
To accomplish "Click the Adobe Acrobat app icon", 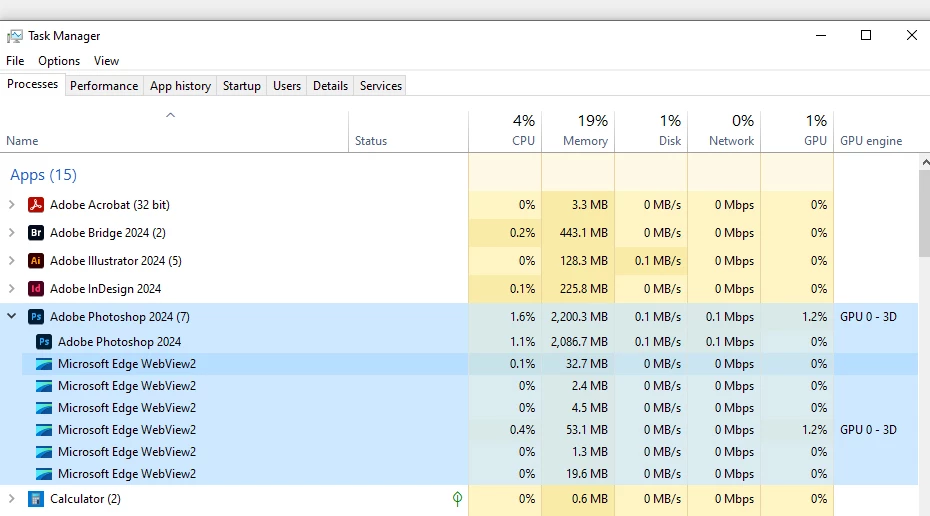I will coord(36,205).
